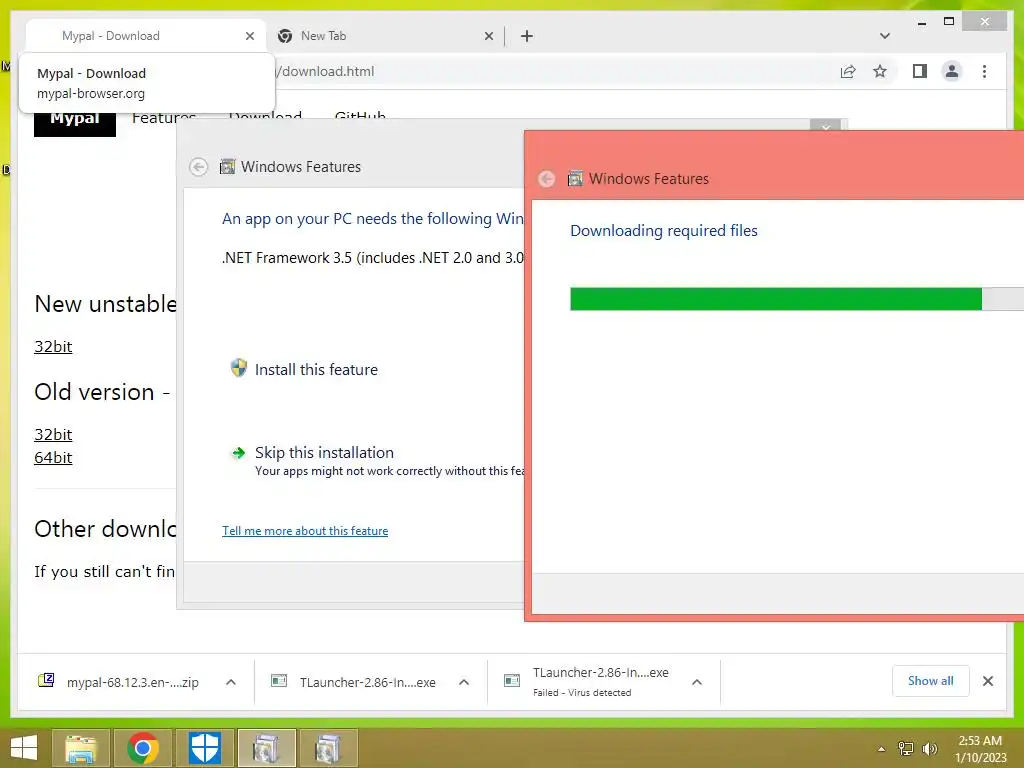Open Chrome three-dot menu
The height and width of the screenshot is (768, 1024).
pos(984,71)
